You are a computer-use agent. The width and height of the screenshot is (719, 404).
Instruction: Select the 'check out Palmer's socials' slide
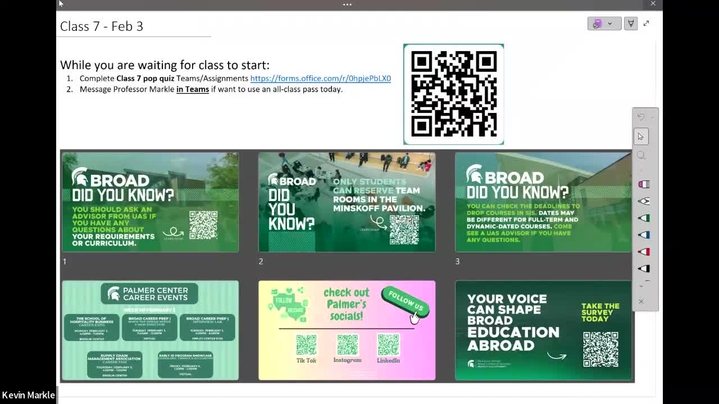pyautogui.click(x=346, y=330)
